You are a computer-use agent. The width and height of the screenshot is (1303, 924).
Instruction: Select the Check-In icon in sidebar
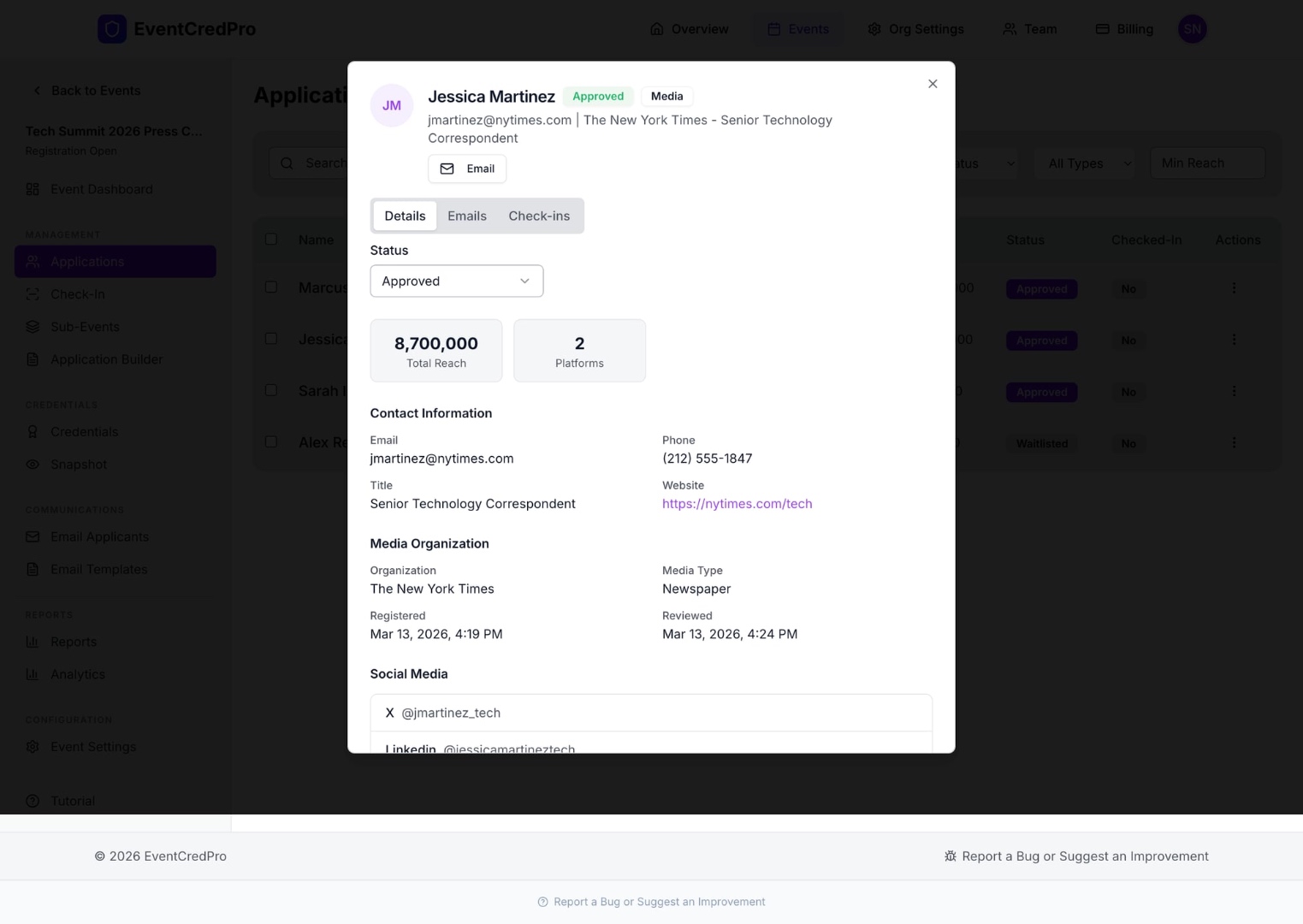pyautogui.click(x=33, y=293)
